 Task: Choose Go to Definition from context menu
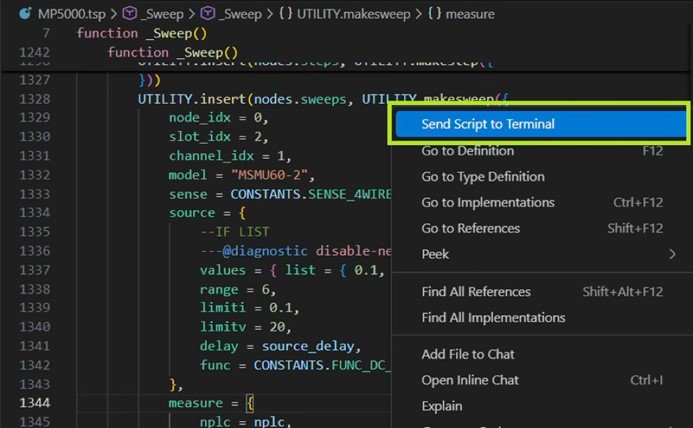[x=467, y=151]
